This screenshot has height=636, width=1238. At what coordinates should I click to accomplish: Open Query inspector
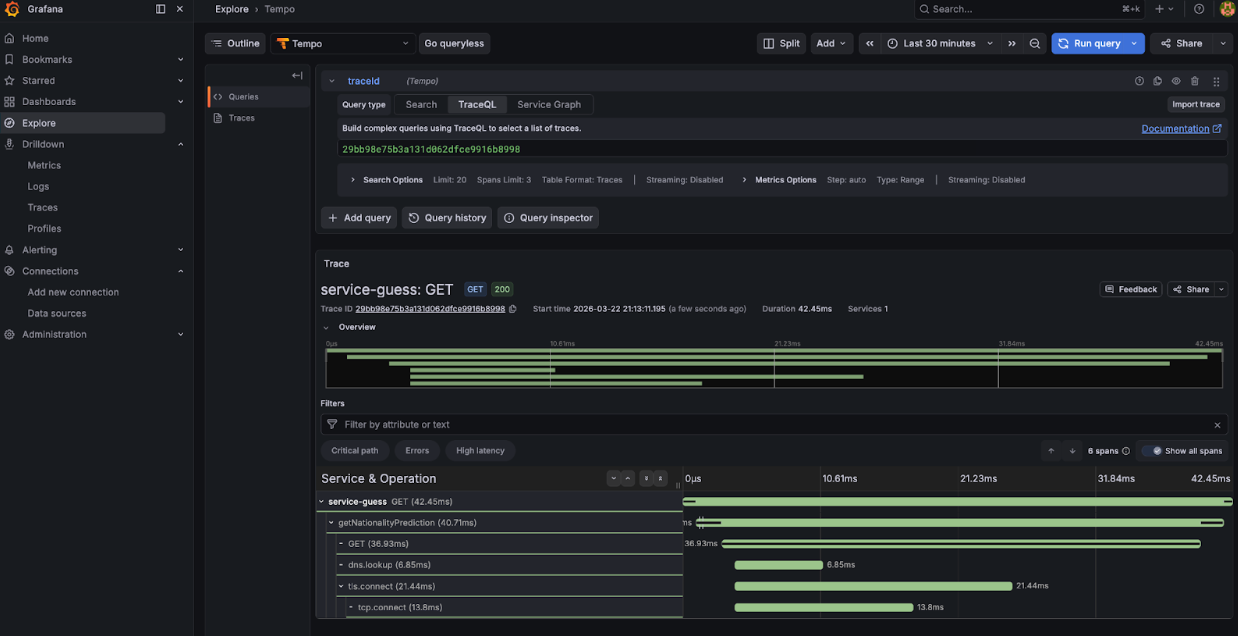point(548,217)
